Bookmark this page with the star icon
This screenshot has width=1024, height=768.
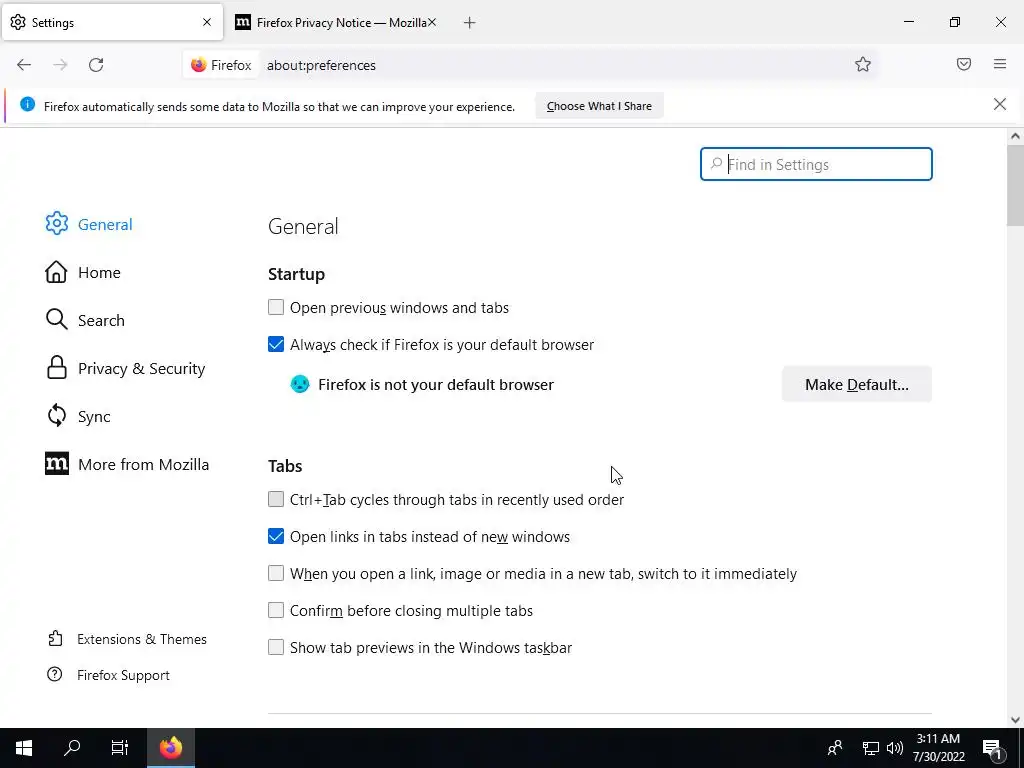[863, 64]
